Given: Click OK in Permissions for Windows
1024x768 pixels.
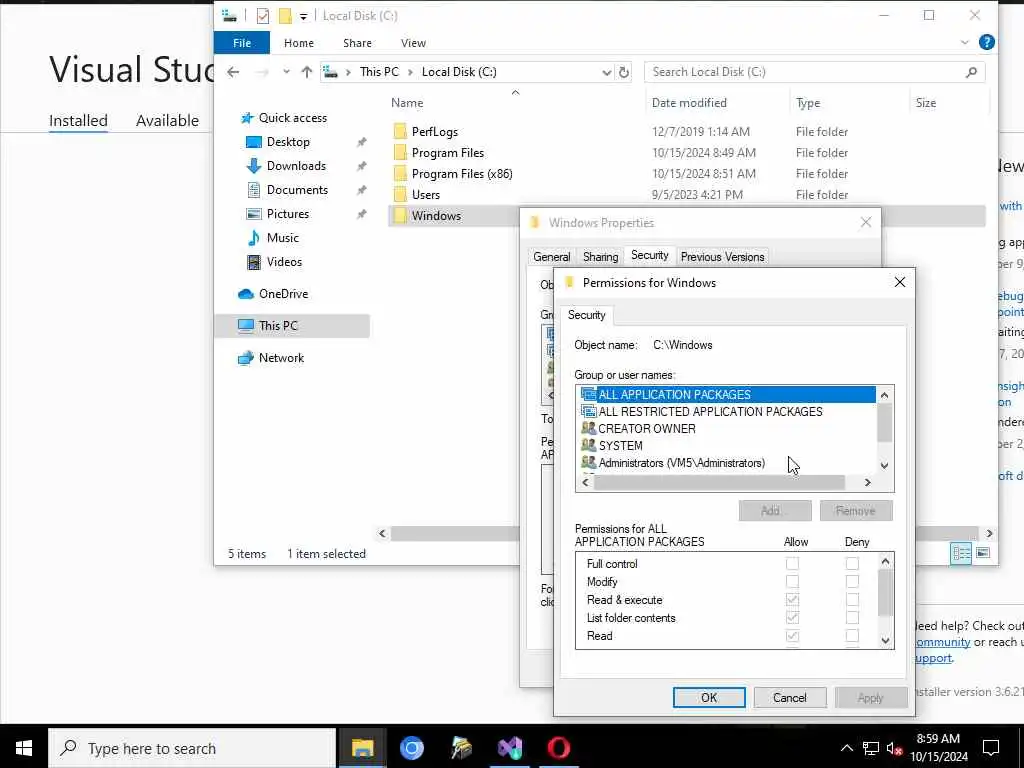Looking at the screenshot, I should point(709,697).
